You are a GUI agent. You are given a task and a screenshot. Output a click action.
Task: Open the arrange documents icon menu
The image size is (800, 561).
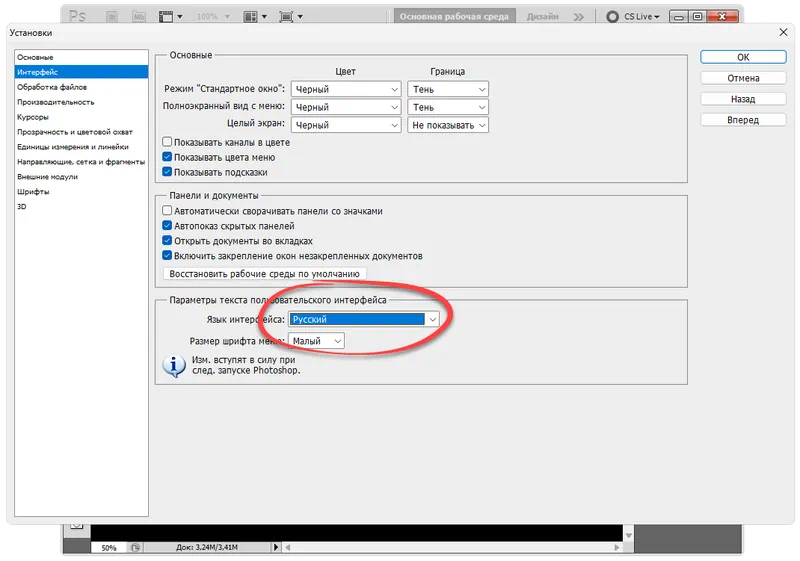pyautogui.click(x=255, y=16)
